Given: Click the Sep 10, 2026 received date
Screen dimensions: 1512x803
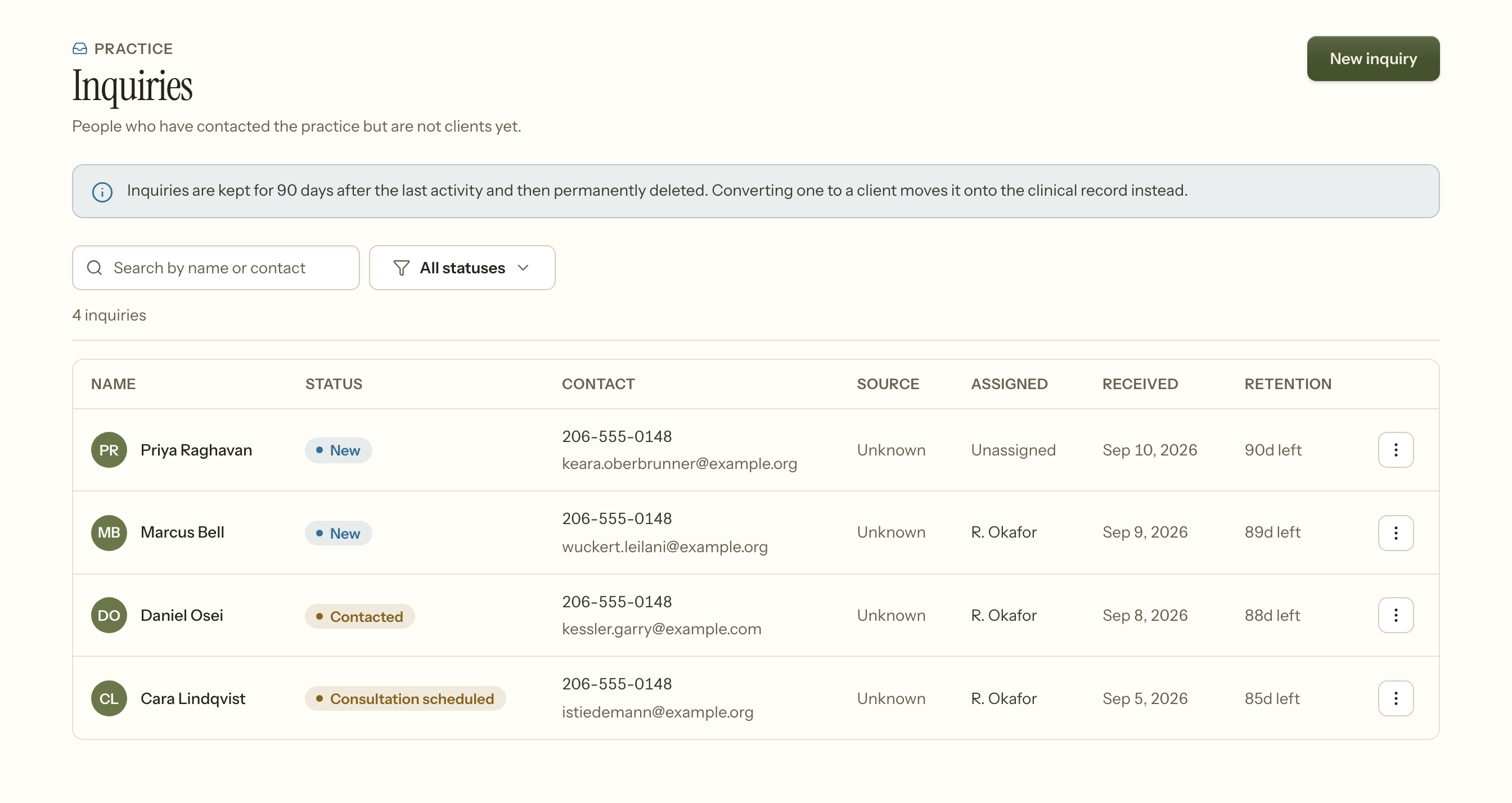Looking at the screenshot, I should tap(1149, 450).
